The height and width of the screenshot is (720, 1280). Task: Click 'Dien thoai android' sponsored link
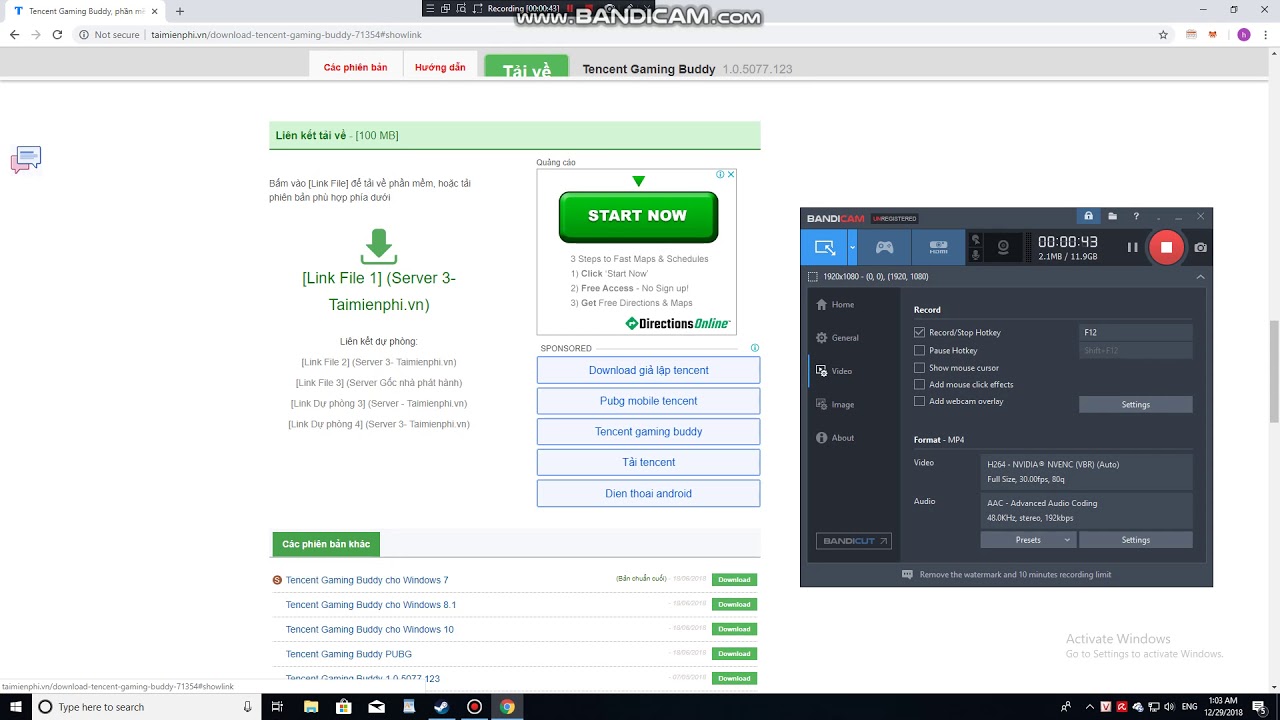click(x=648, y=493)
